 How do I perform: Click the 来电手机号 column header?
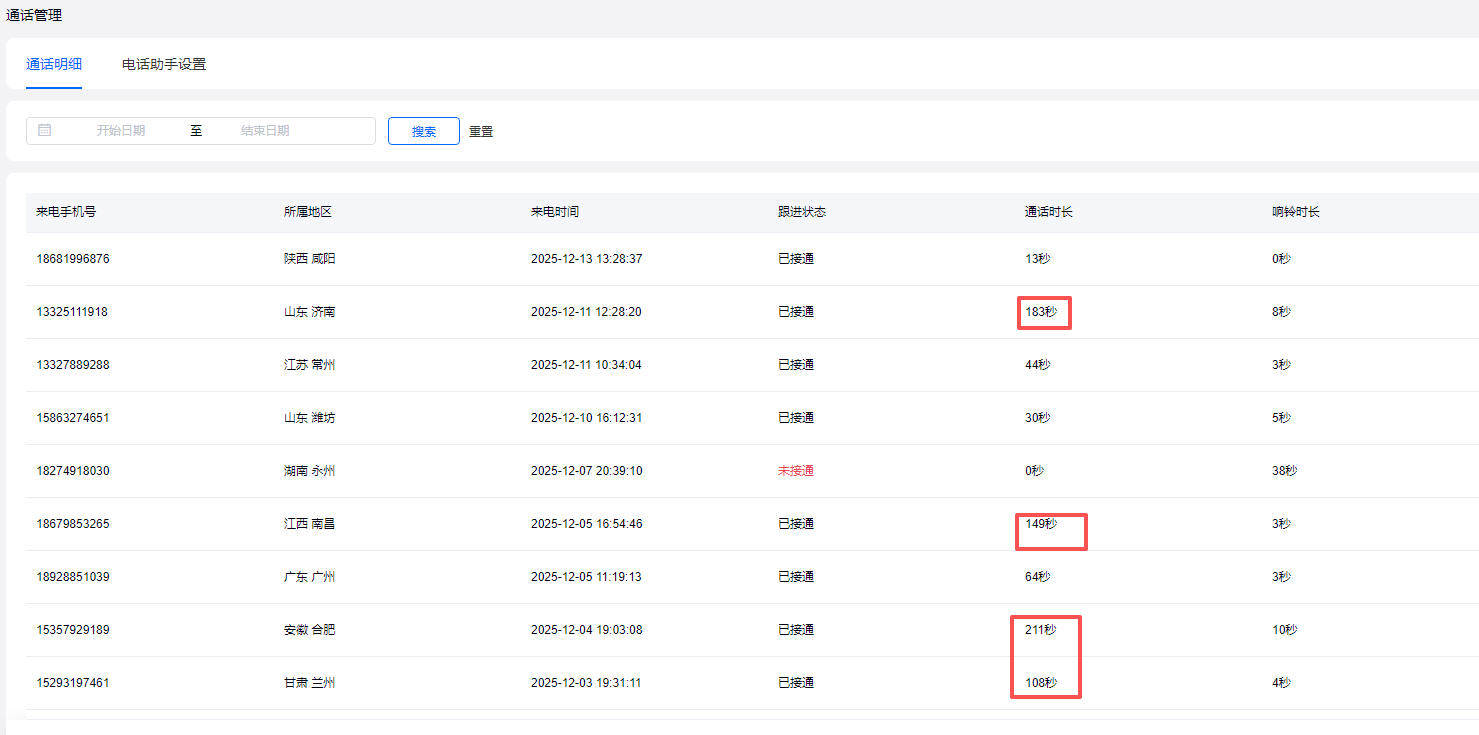tap(66, 212)
